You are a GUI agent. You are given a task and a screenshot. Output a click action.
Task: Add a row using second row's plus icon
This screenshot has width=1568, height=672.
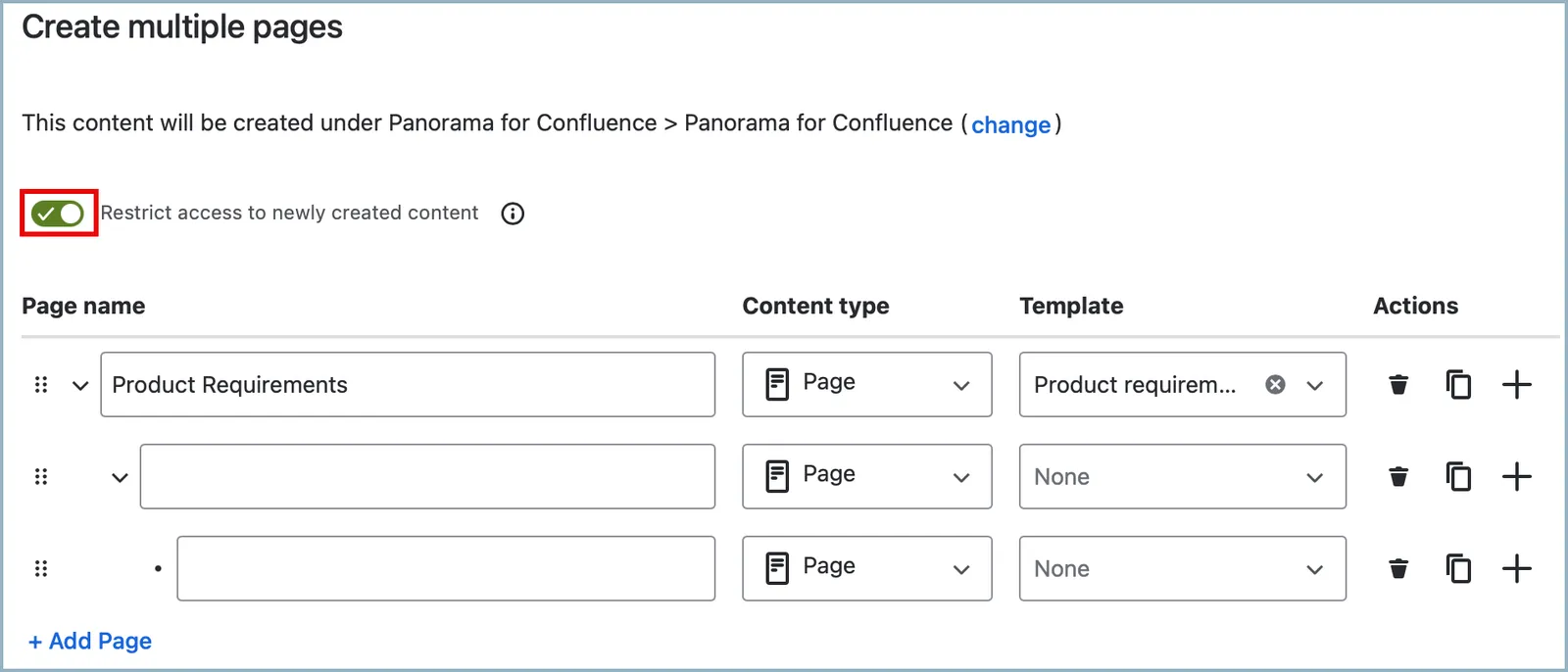tap(1517, 477)
